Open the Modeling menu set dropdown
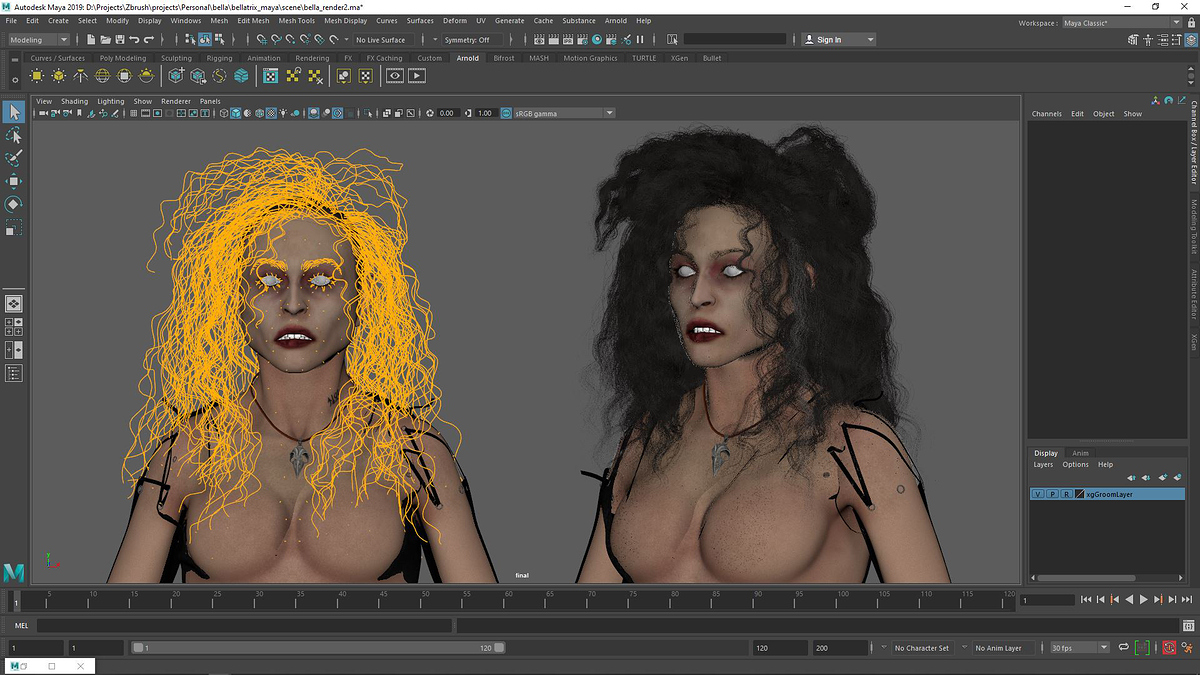The image size is (1200, 675). [38, 40]
